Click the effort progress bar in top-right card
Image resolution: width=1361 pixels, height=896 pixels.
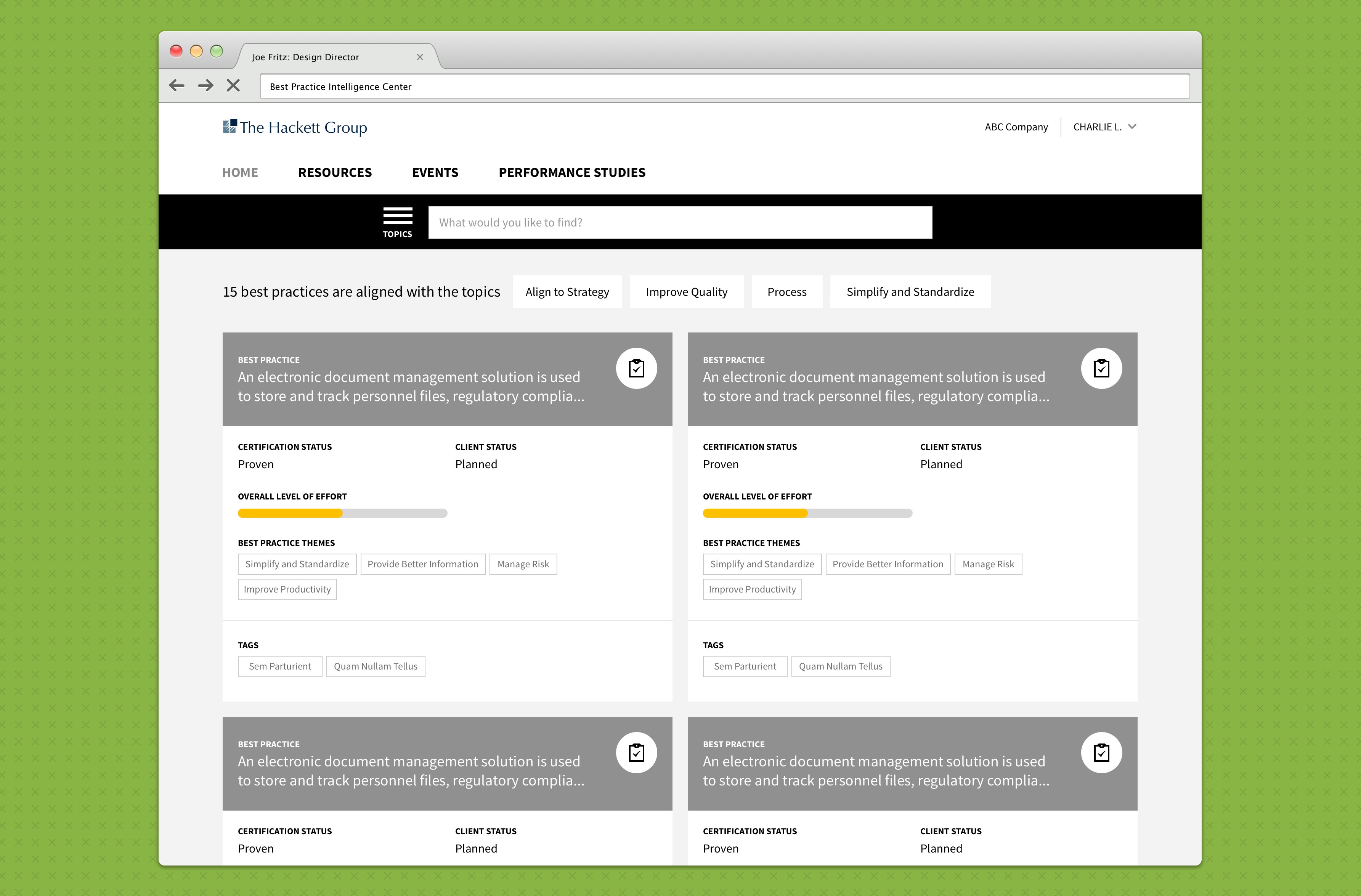click(x=807, y=514)
